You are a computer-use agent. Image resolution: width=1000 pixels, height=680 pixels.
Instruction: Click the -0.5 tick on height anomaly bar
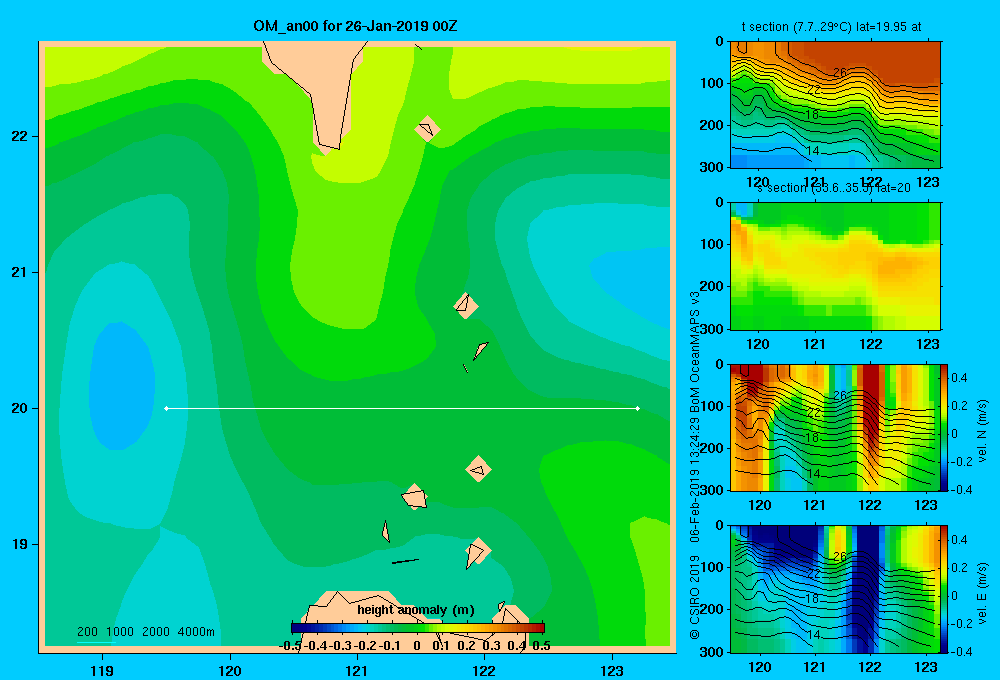[291, 646]
